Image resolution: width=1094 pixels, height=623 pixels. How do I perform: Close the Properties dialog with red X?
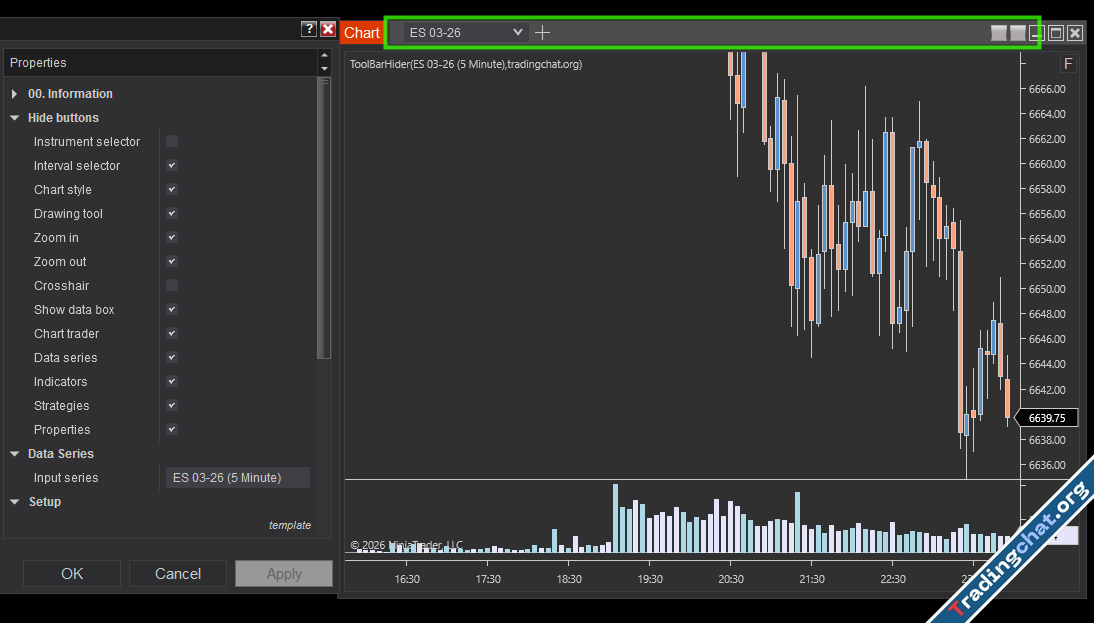[x=328, y=30]
